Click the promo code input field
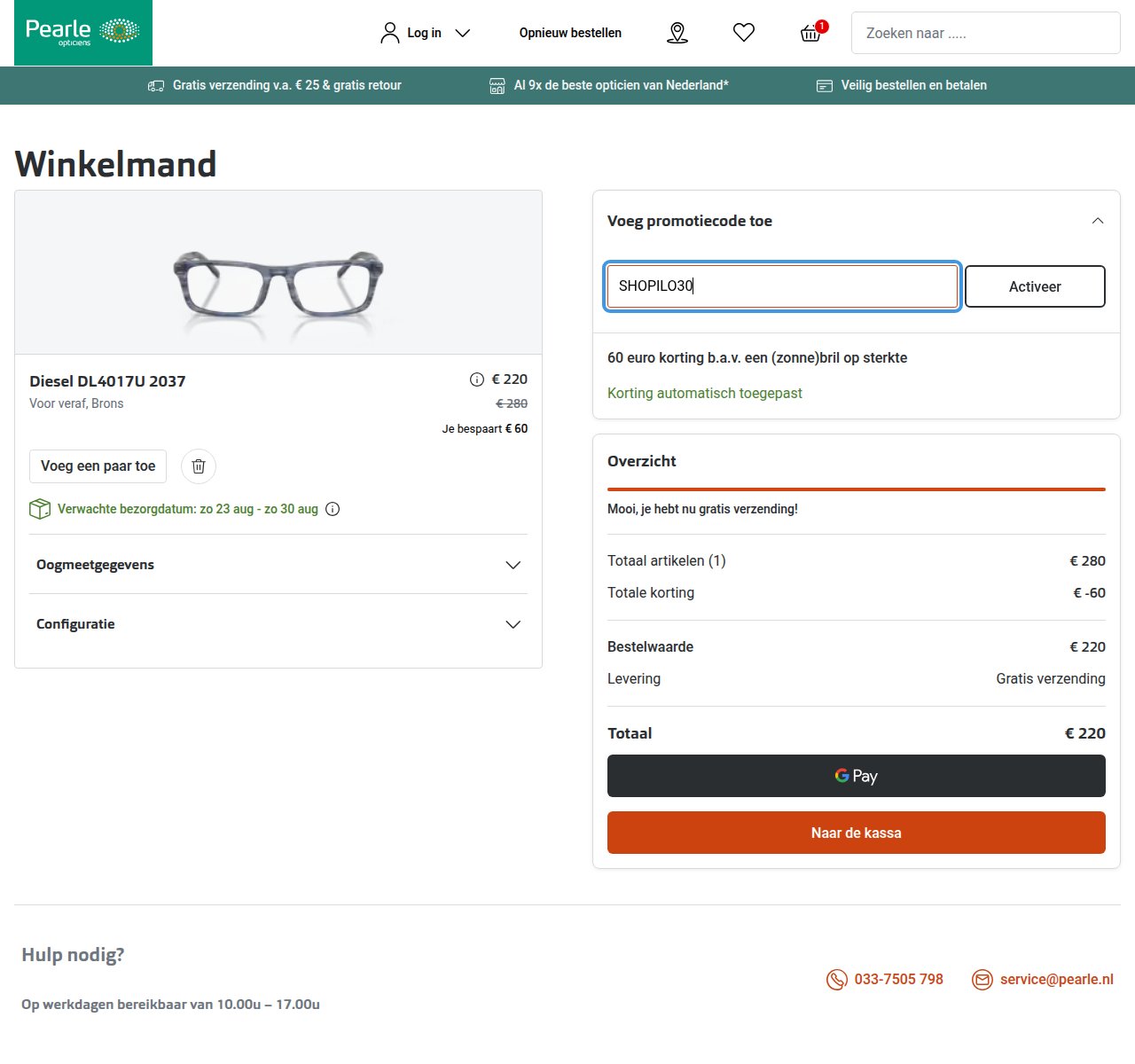 [782, 286]
